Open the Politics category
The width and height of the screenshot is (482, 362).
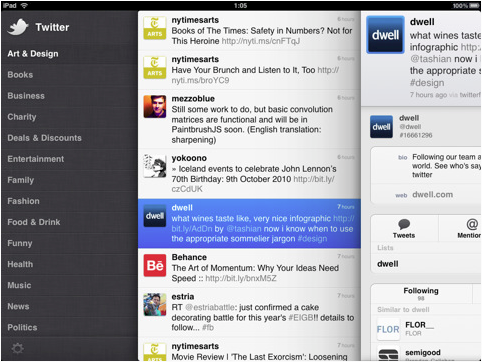pyautogui.click(x=22, y=327)
